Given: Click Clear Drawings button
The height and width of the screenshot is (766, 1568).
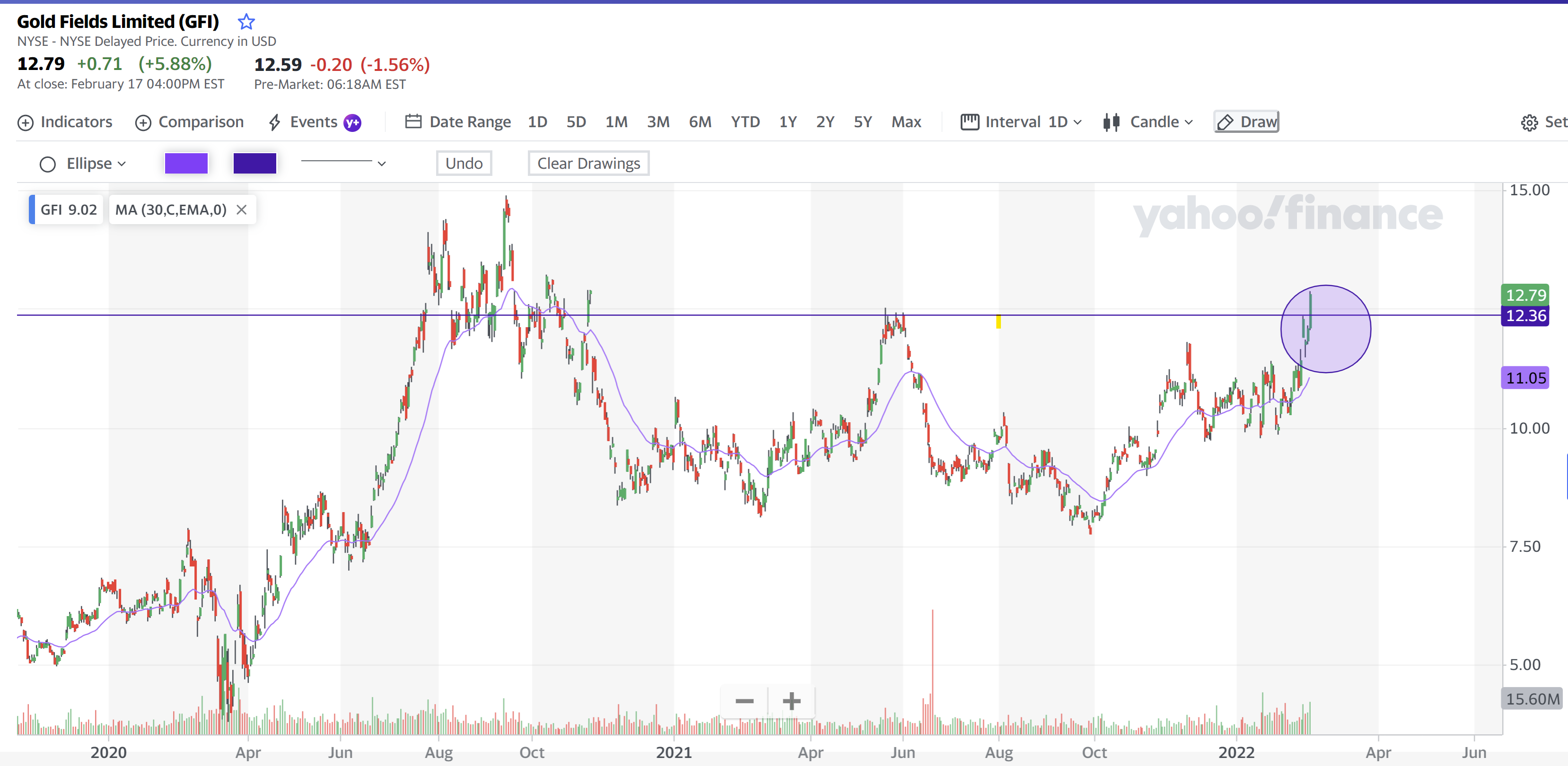Looking at the screenshot, I should [588, 163].
